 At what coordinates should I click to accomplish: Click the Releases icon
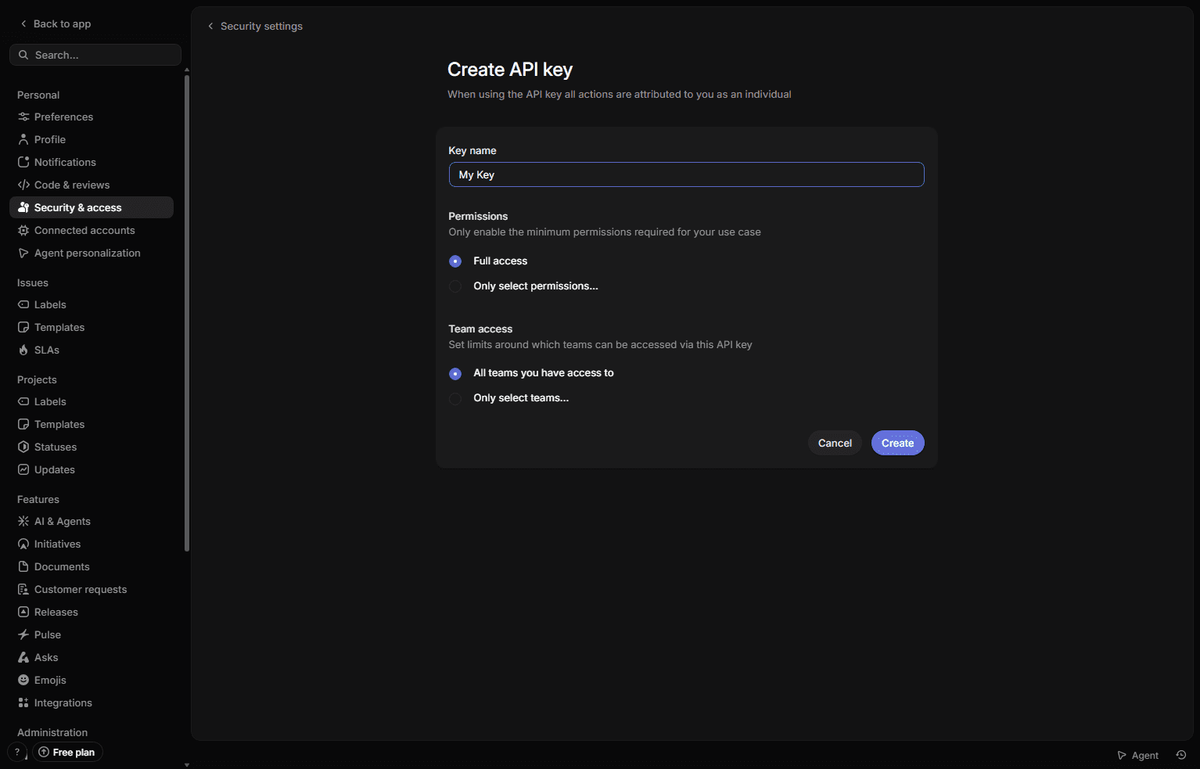(x=24, y=612)
